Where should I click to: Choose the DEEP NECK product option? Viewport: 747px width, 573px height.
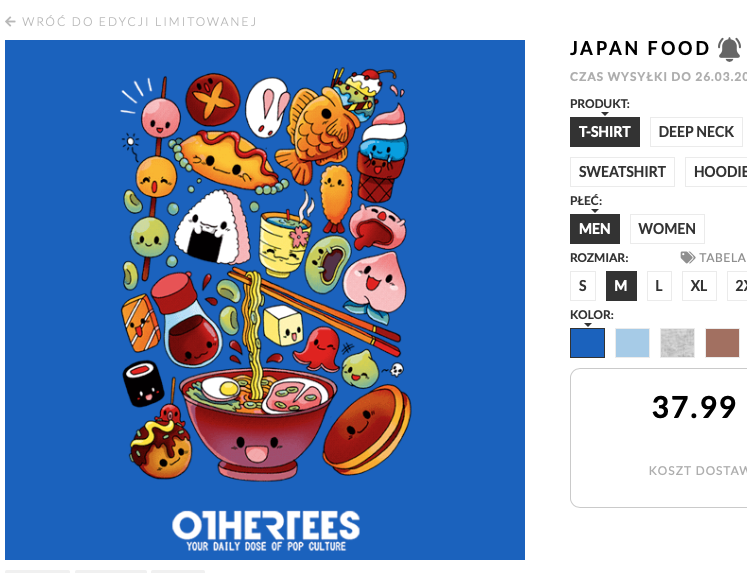pos(696,131)
